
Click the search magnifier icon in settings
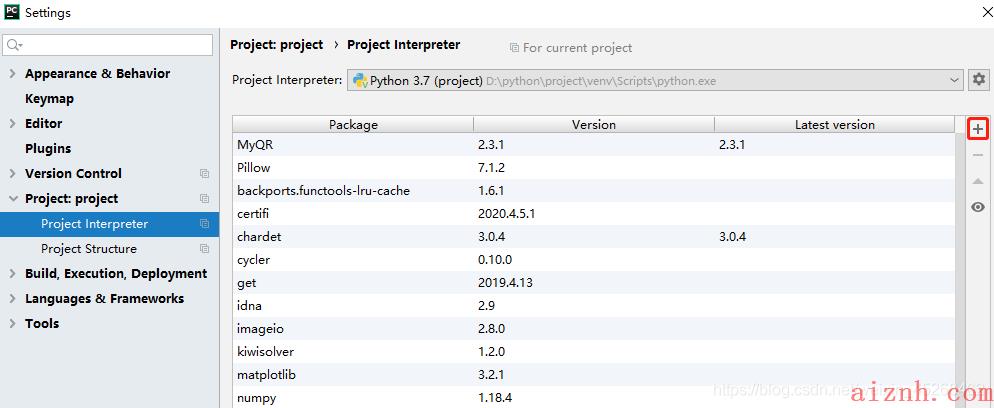[x=15, y=46]
